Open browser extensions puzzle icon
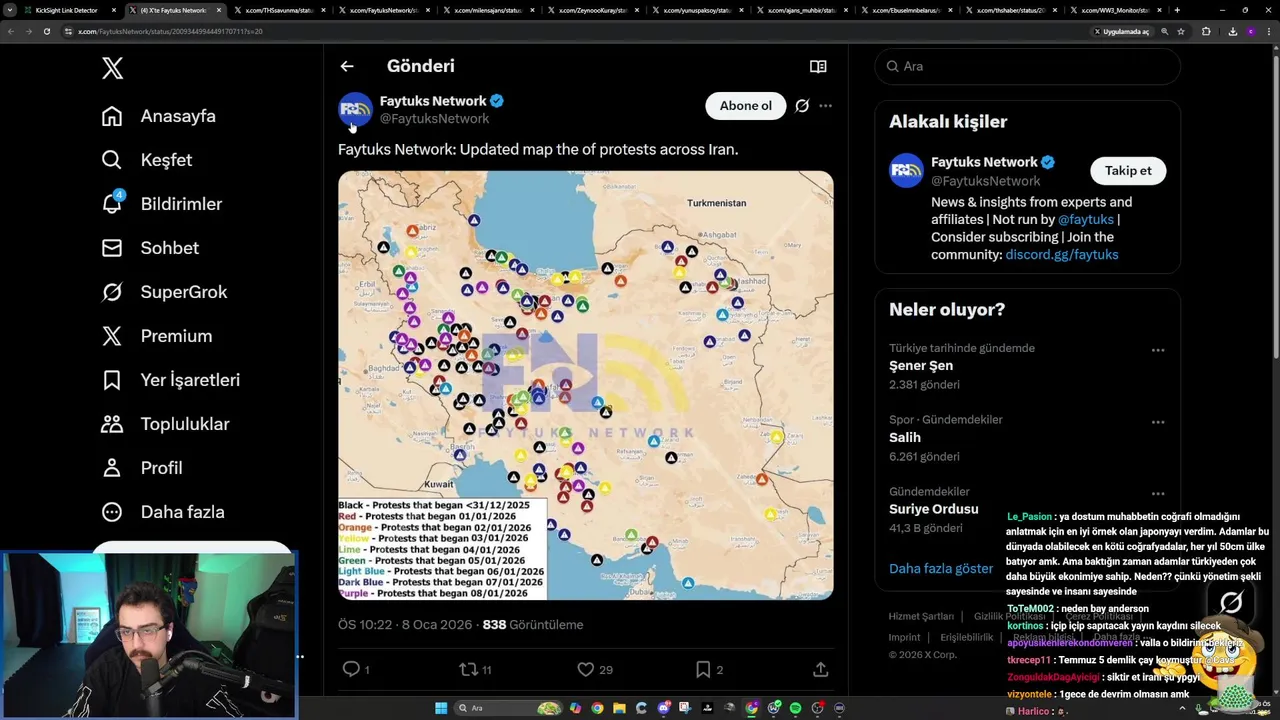The width and height of the screenshot is (1280, 720). [1206, 31]
